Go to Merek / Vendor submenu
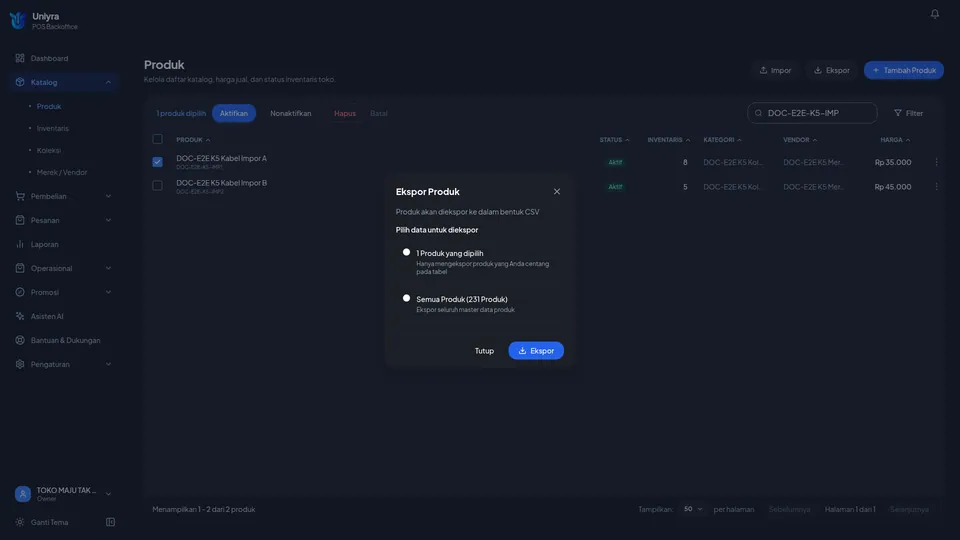 62,172
